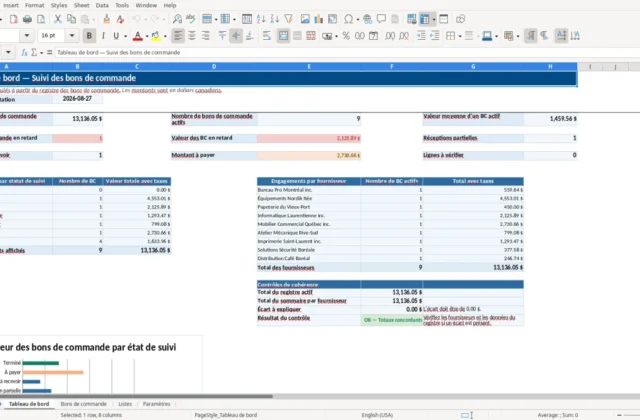Toggle Merge and Center Cells
The width and height of the screenshot is (640, 420).
point(283,36)
